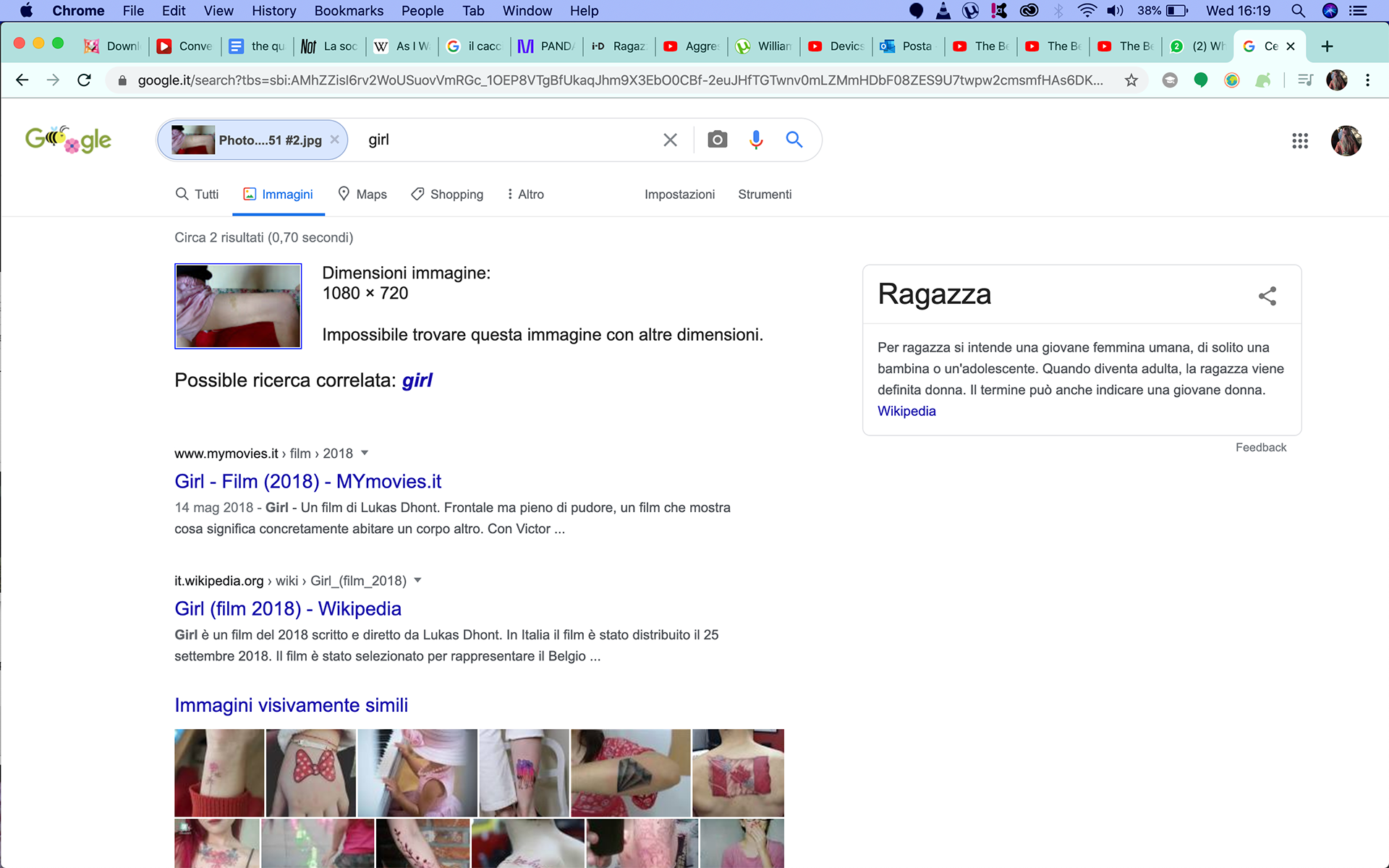Open the History menu in menu bar
Viewport: 1389px width, 868px height.
coord(273,11)
